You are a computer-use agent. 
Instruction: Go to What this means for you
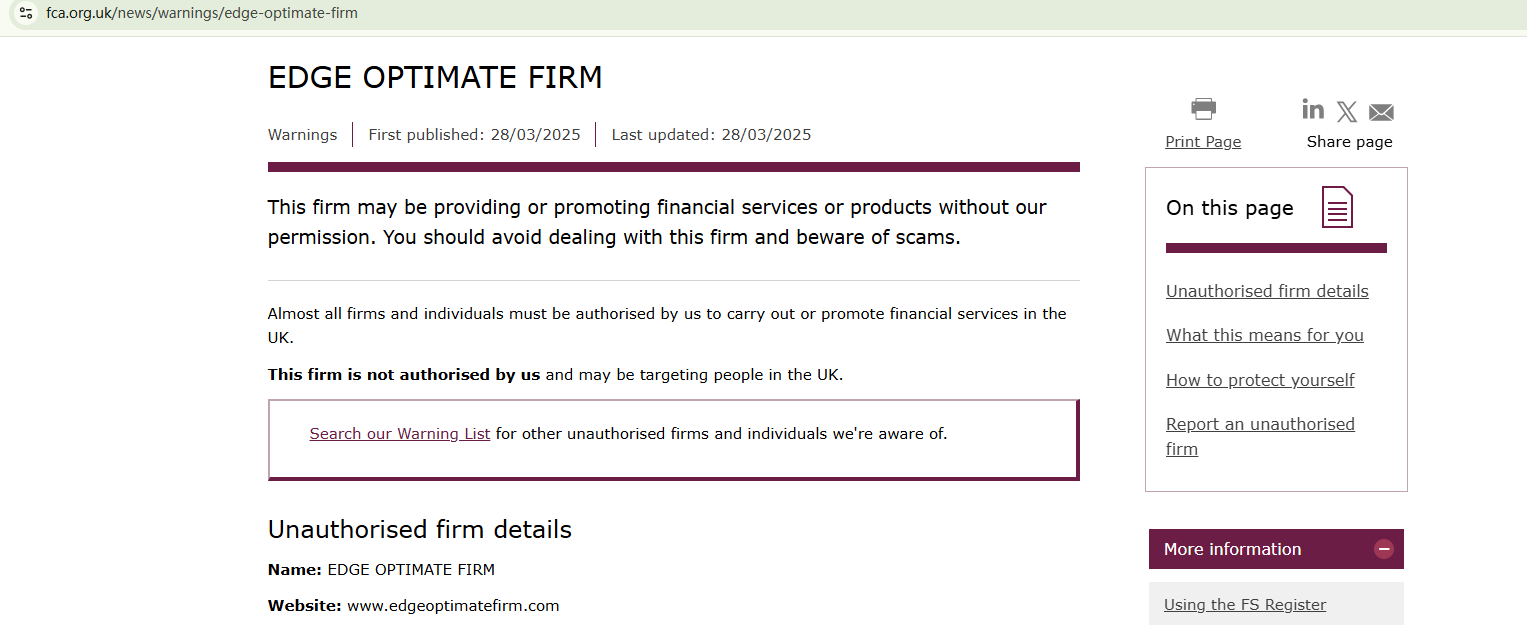tap(1264, 335)
